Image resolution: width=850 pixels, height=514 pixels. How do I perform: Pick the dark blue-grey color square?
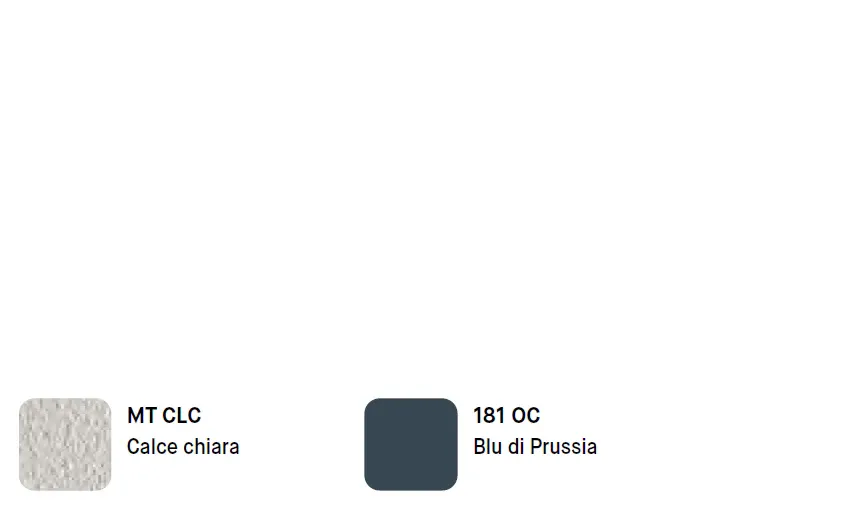coord(410,444)
